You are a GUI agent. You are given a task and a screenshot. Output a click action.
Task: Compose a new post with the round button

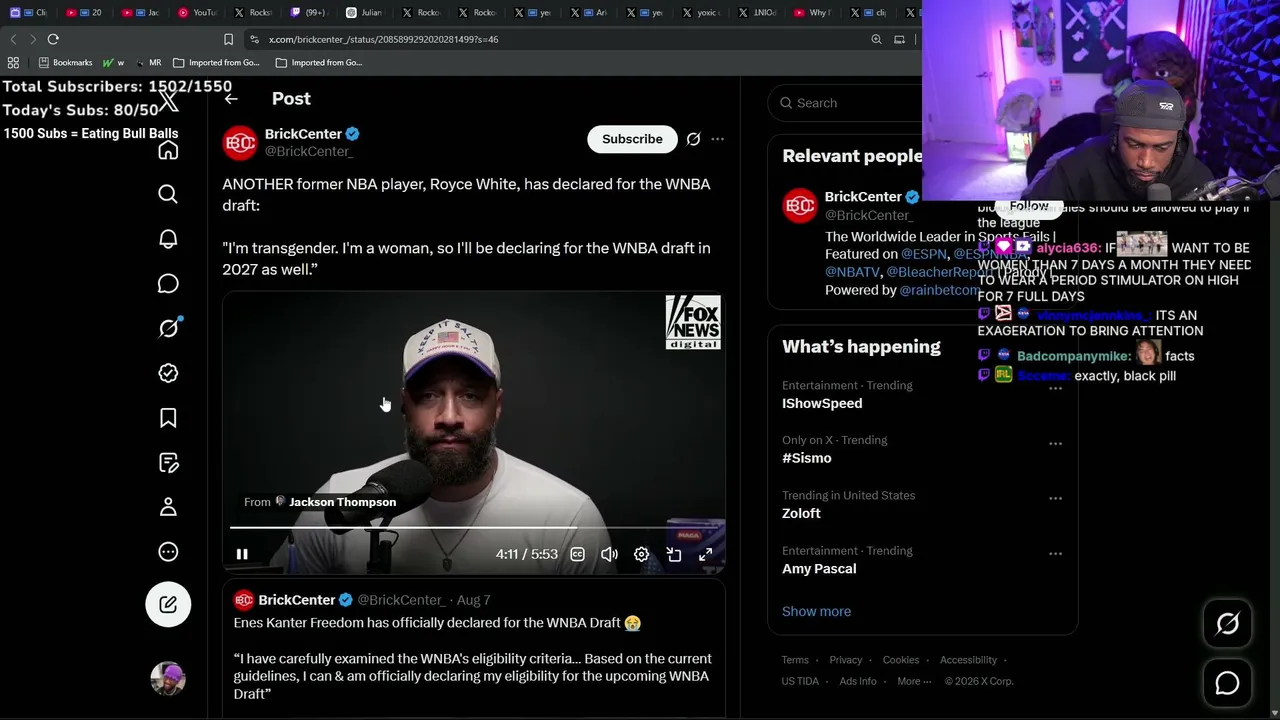click(x=168, y=604)
